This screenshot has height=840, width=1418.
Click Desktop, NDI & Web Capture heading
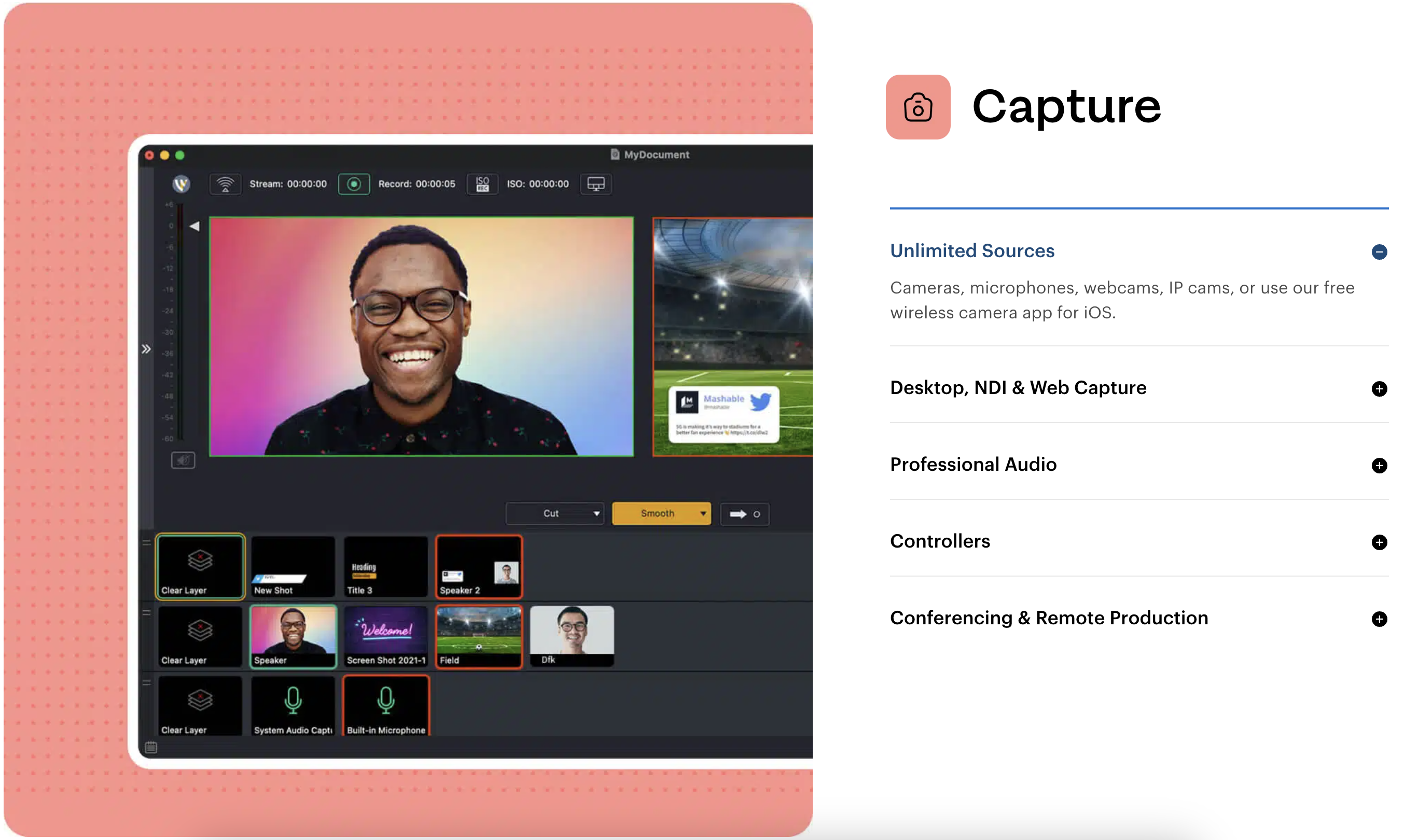pos(1018,388)
